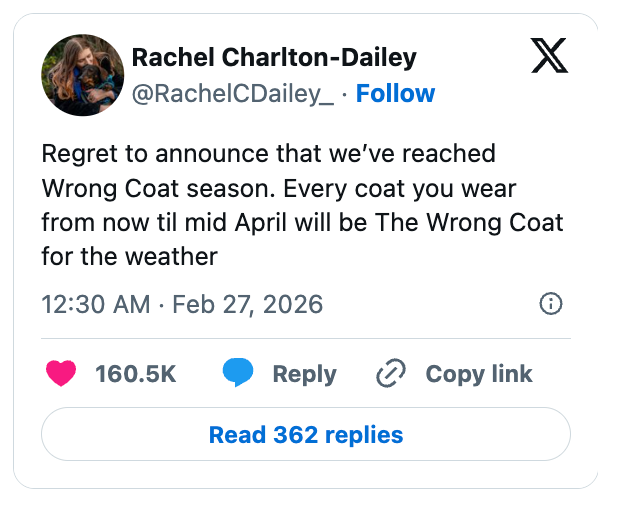Click the blue reply speech bubble icon

[x=238, y=374]
